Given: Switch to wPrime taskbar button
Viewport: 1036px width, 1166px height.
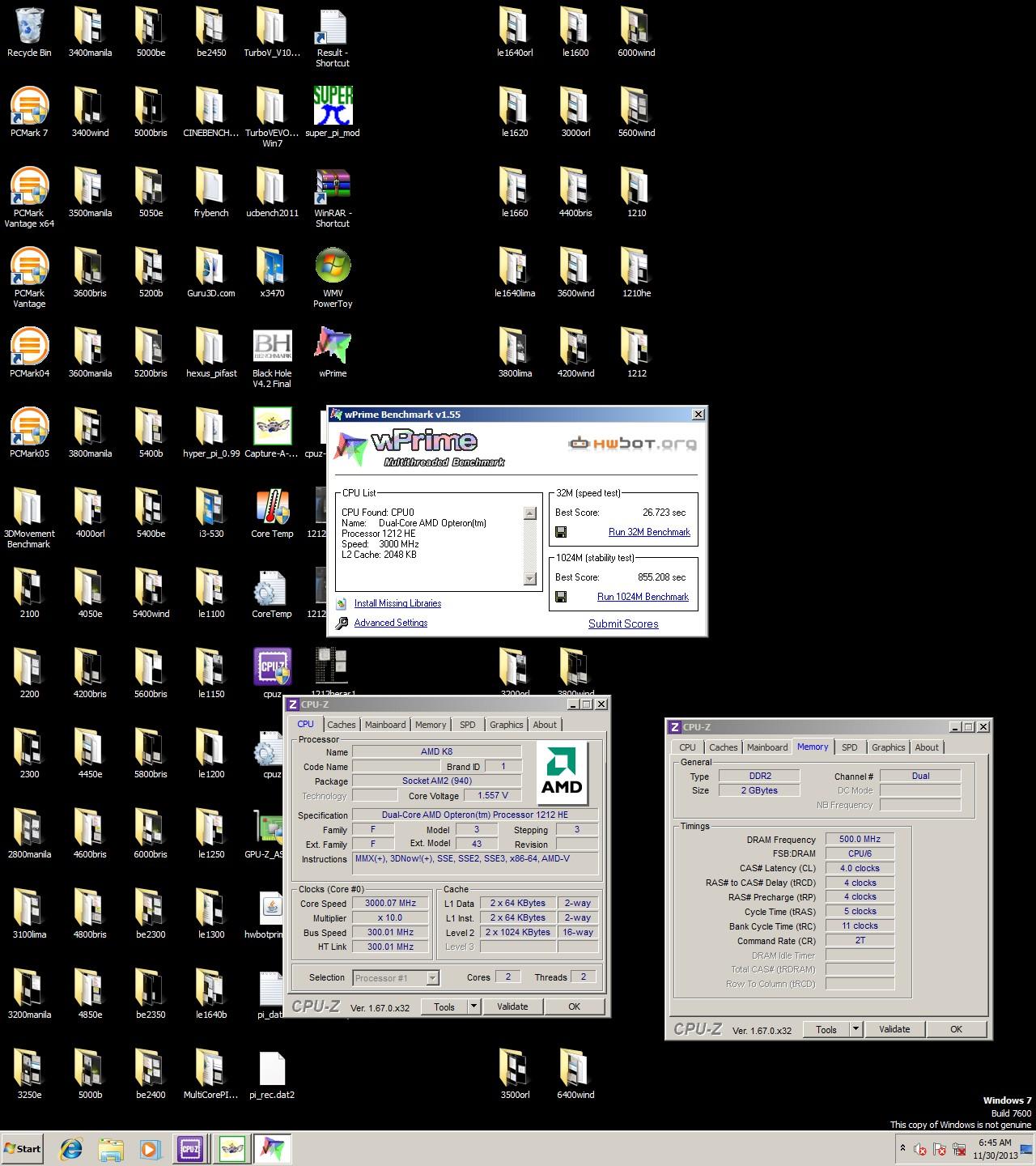Looking at the screenshot, I should [x=272, y=1149].
